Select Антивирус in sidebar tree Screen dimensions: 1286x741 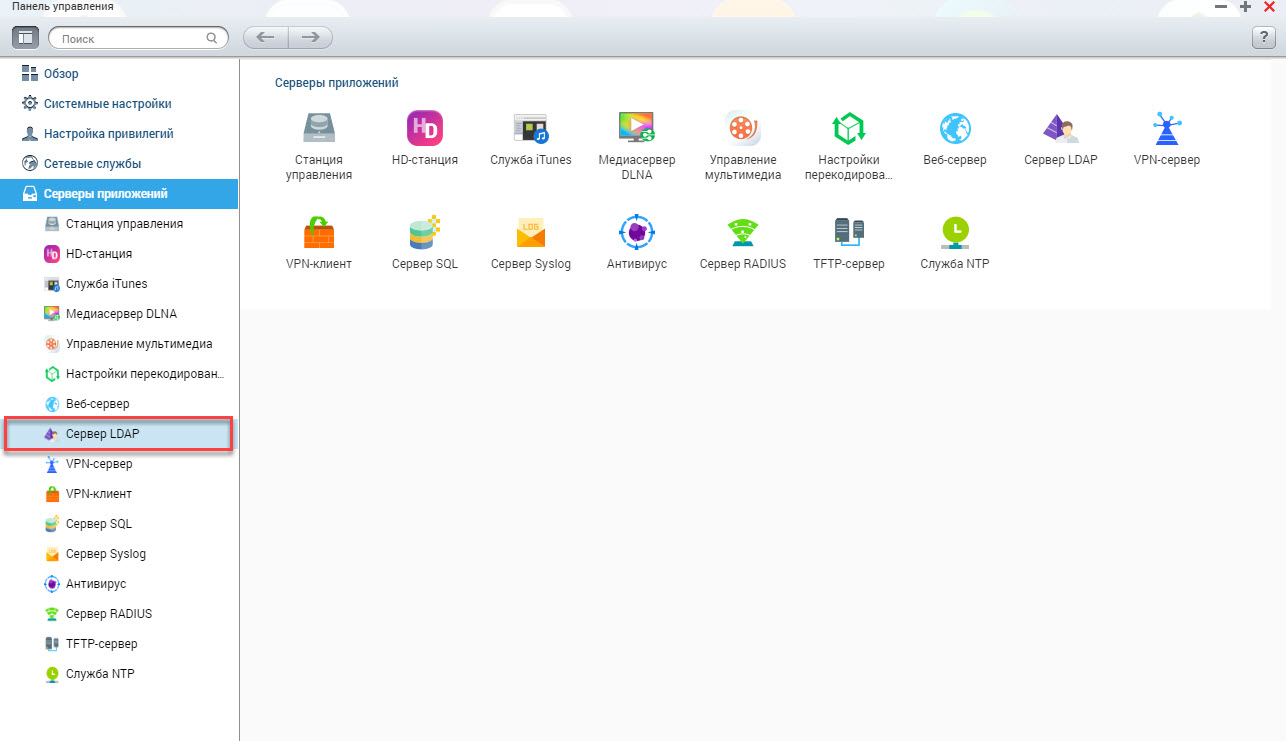click(x=120, y=584)
